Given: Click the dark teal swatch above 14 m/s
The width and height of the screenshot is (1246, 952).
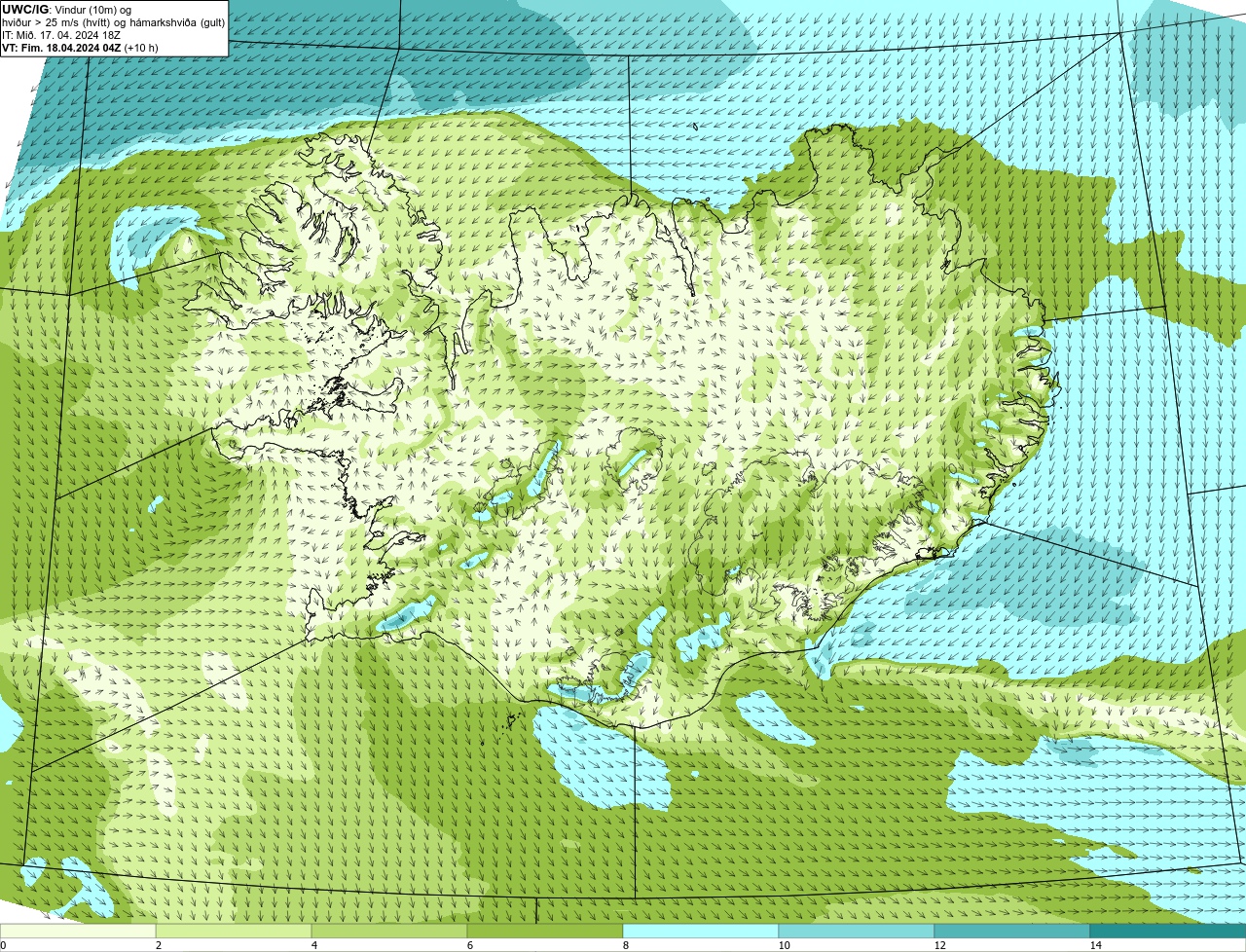Looking at the screenshot, I should pyautogui.click(x=1168, y=931).
